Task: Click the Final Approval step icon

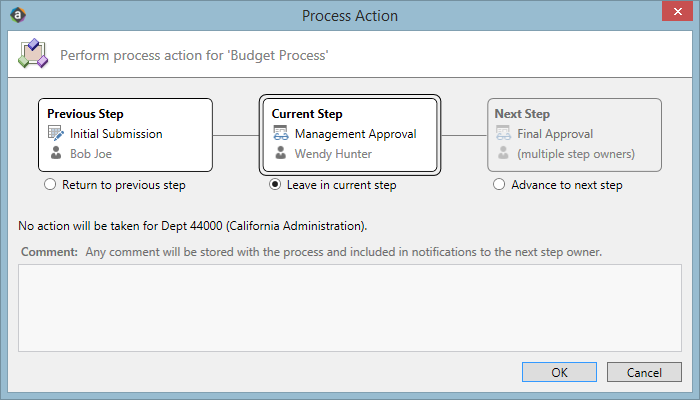Action: [504, 133]
